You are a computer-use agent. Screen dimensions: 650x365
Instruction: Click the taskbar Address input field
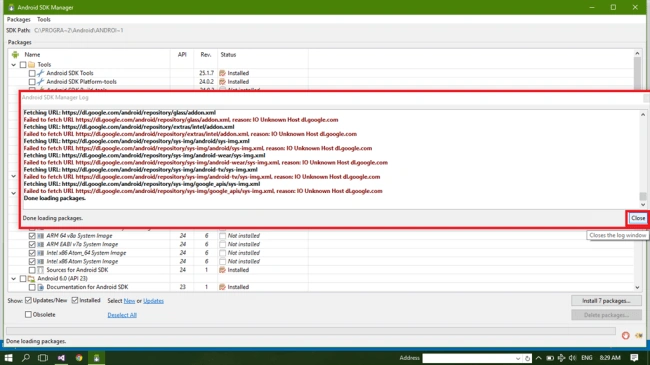[x=468, y=358]
